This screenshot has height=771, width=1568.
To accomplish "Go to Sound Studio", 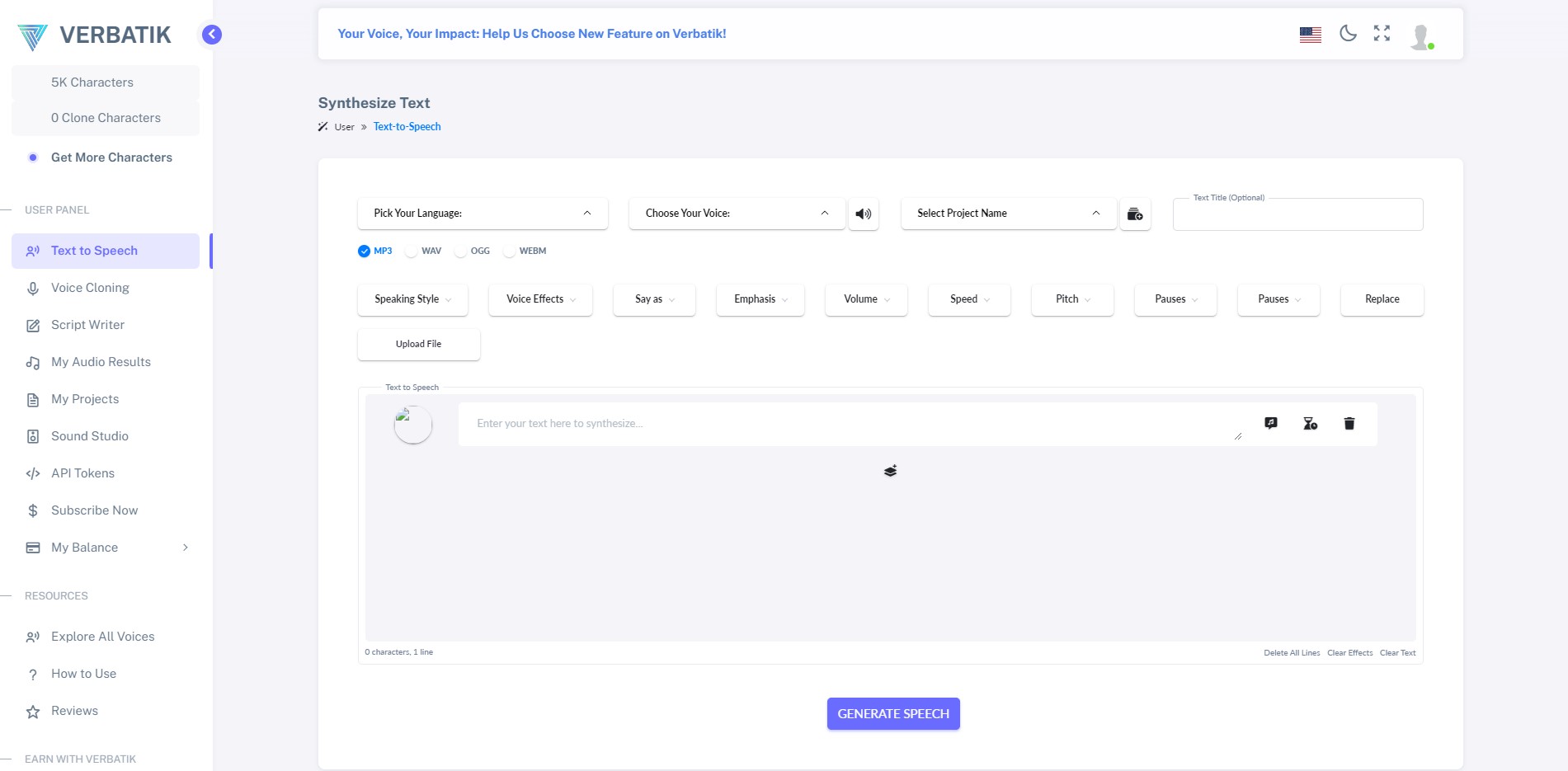I will pyautogui.click(x=106, y=436).
